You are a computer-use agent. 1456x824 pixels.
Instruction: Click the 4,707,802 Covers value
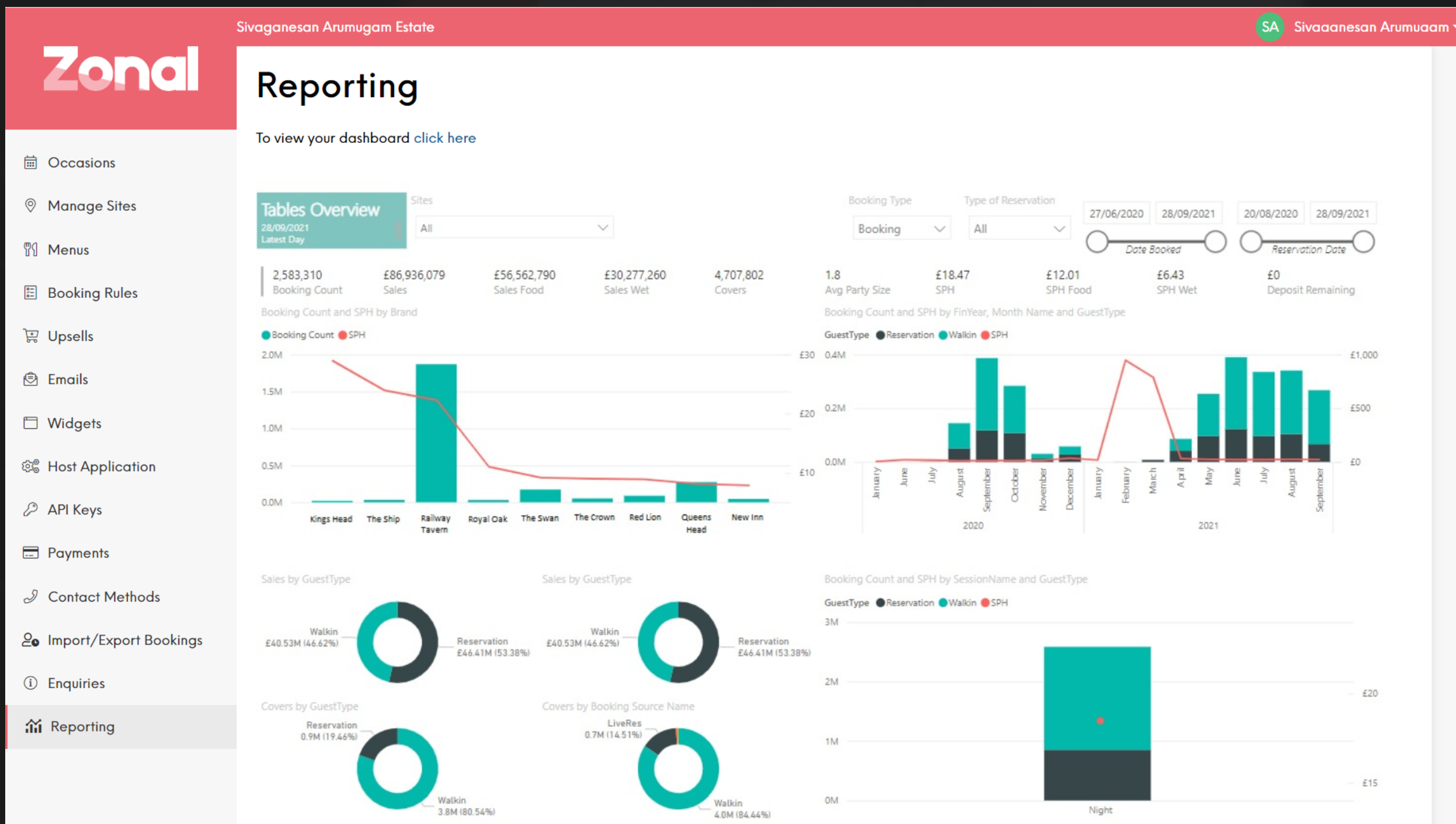(x=739, y=275)
